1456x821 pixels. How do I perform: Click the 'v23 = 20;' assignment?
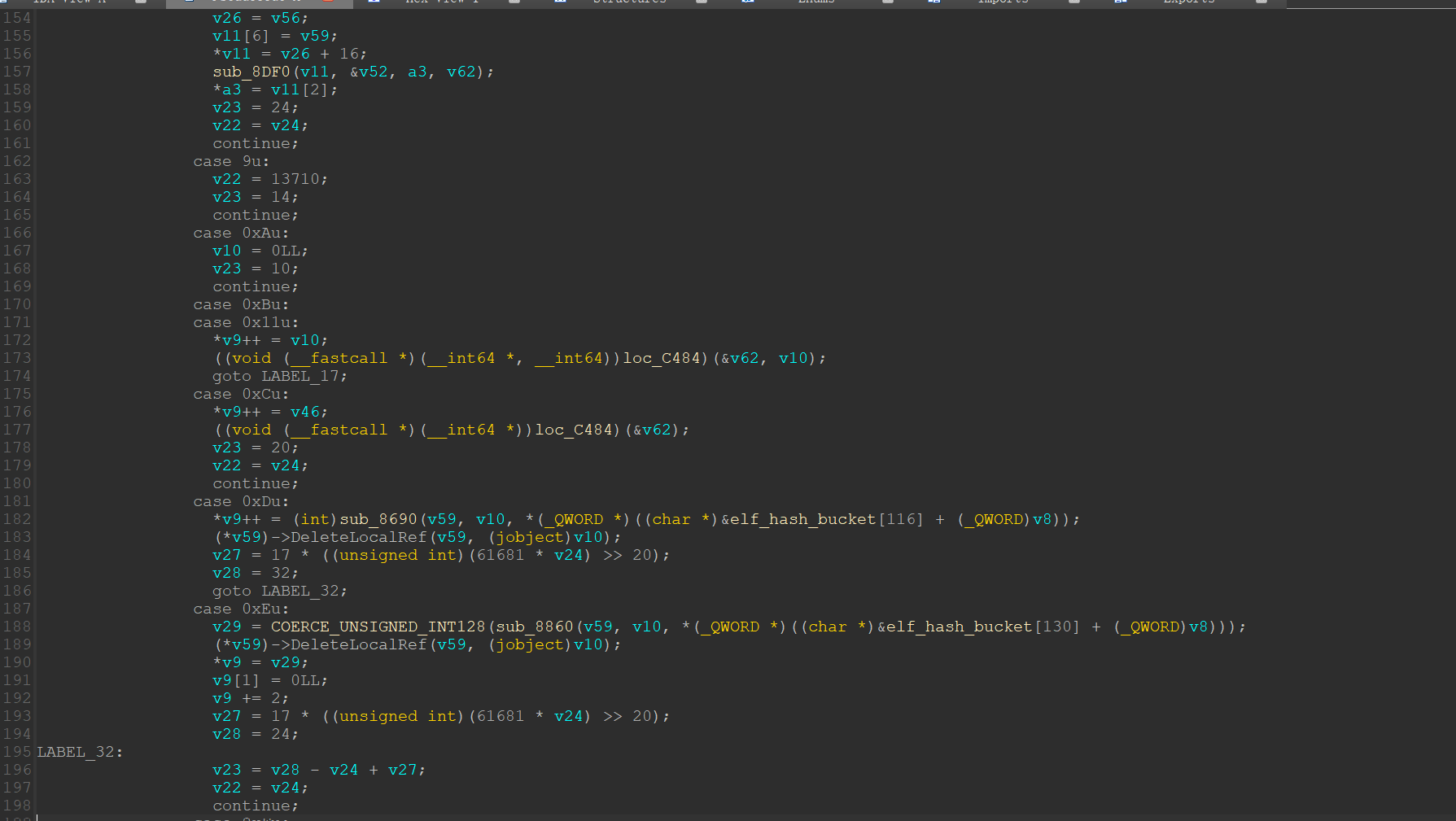[256, 448]
